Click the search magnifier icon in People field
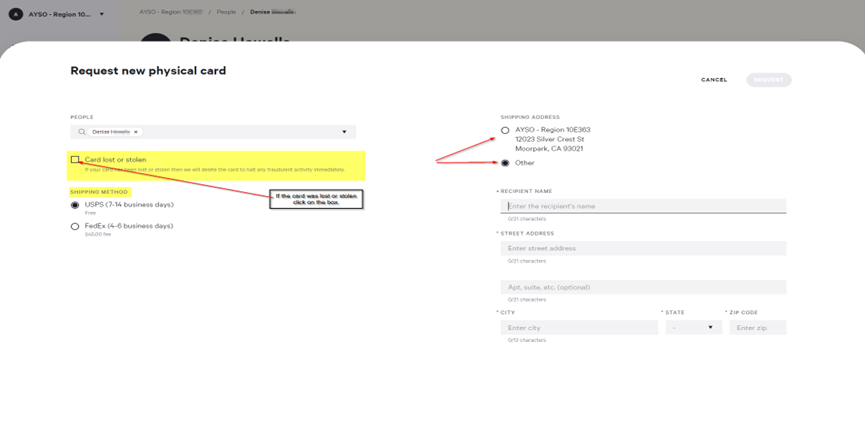 (82, 132)
